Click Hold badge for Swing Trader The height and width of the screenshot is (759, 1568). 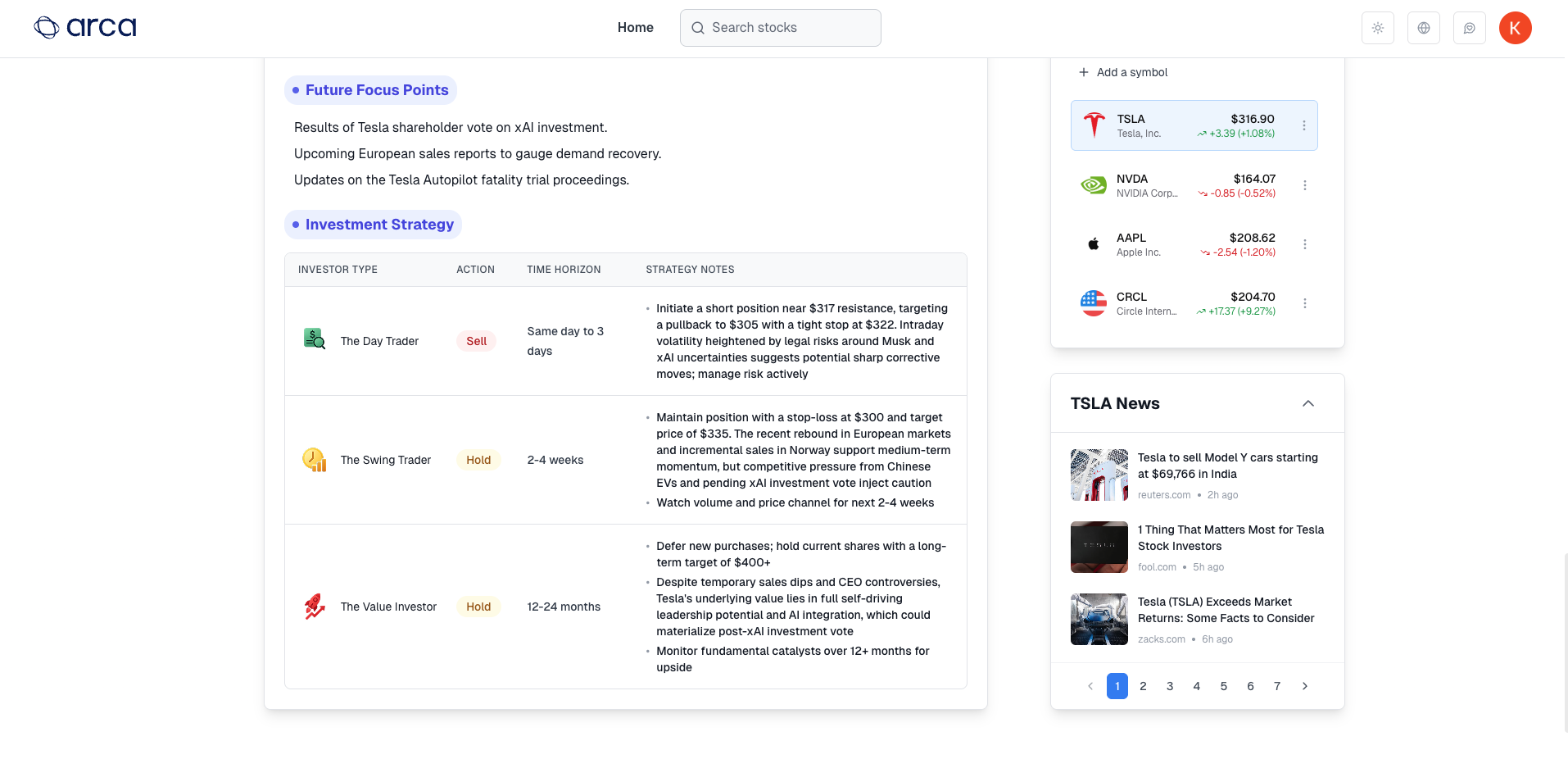click(478, 460)
